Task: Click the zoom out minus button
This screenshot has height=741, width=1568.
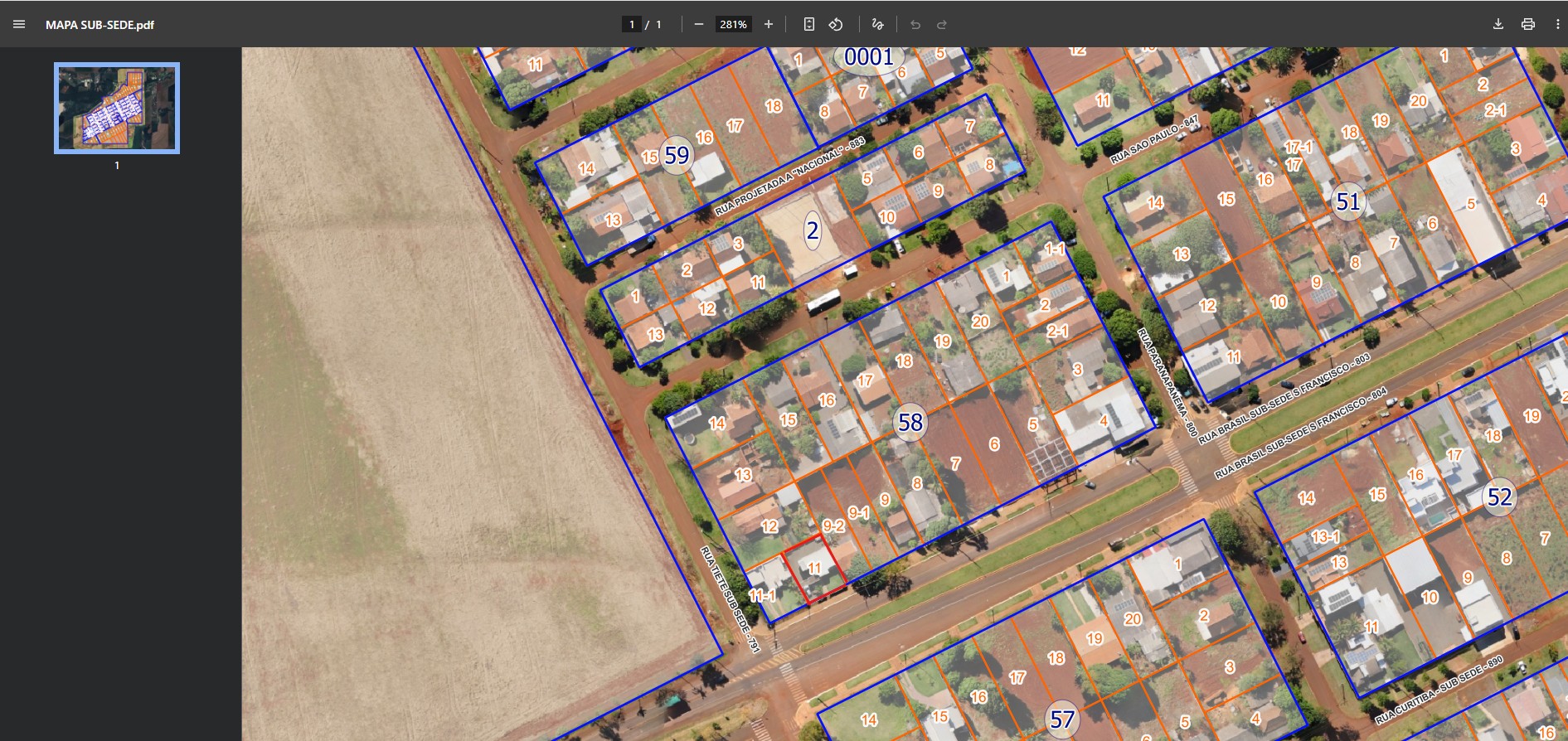Action: click(x=698, y=24)
